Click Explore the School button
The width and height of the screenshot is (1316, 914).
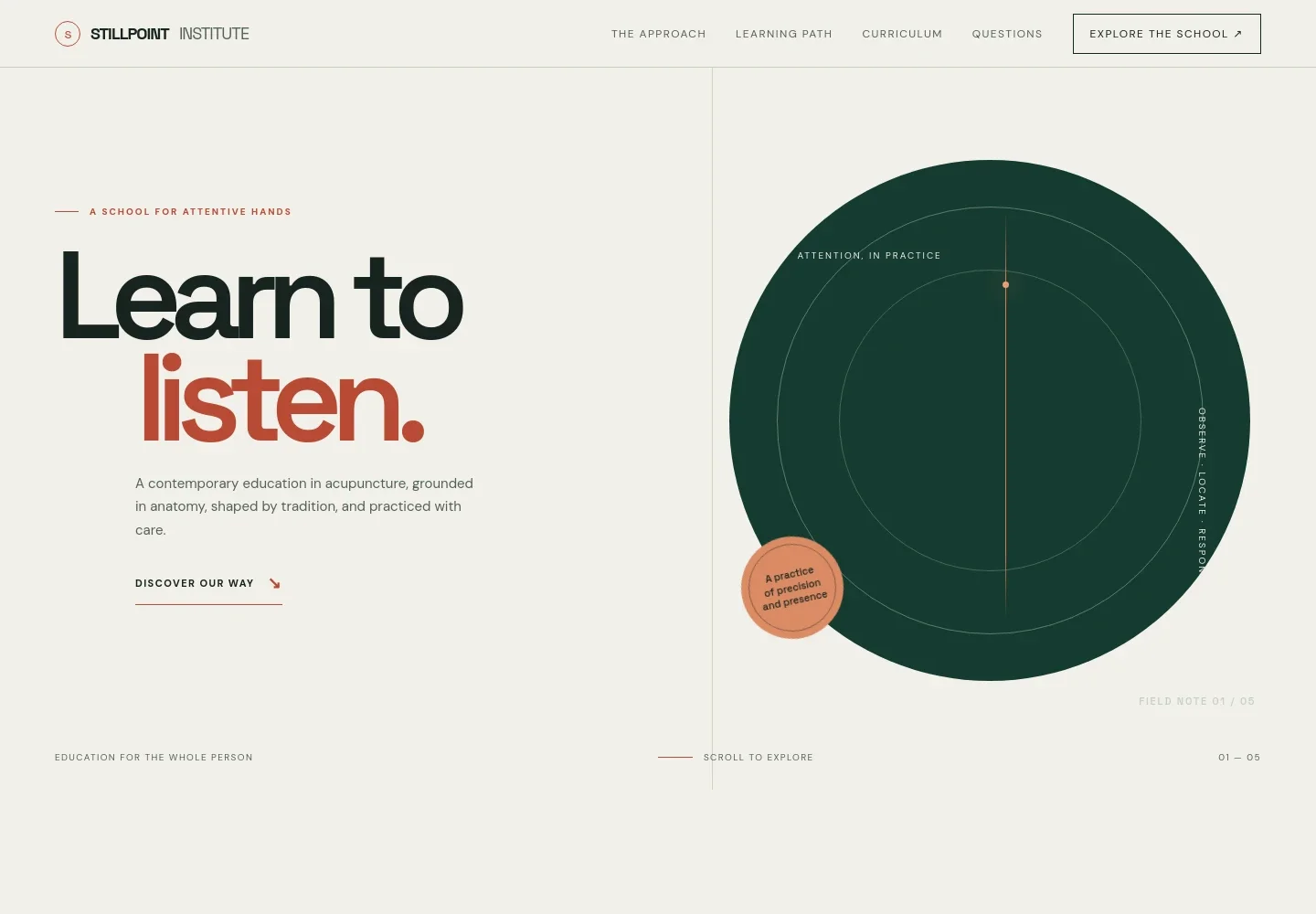coord(1166,34)
